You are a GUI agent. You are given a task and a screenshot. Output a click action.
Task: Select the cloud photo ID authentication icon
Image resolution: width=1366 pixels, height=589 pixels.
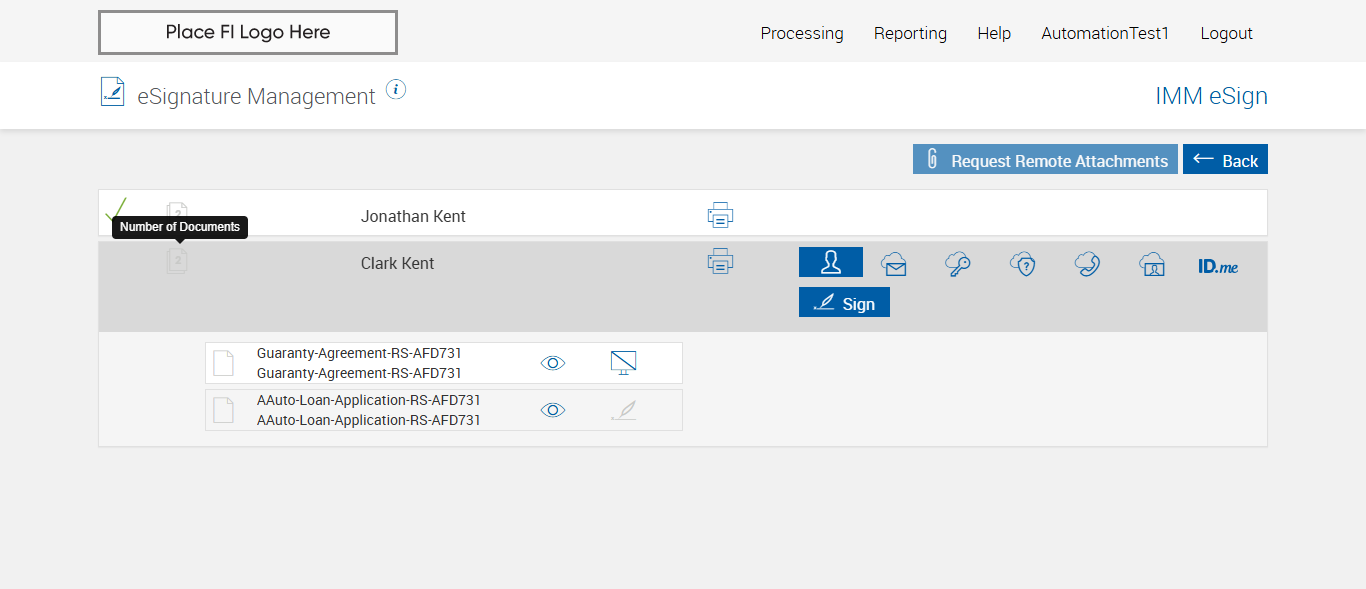click(1152, 264)
